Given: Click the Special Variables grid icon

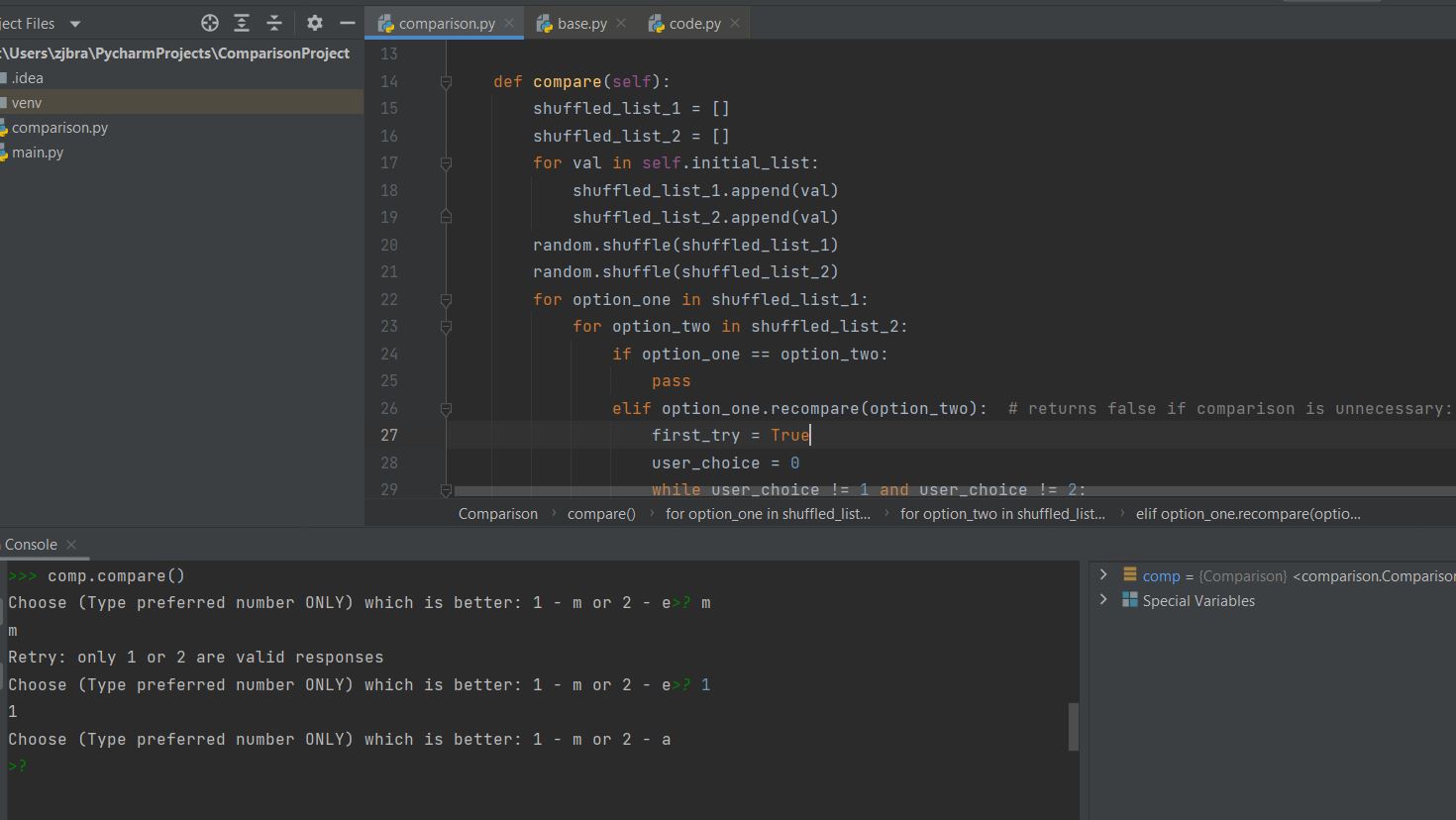Looking at the screenshot, I should 1130,599.
